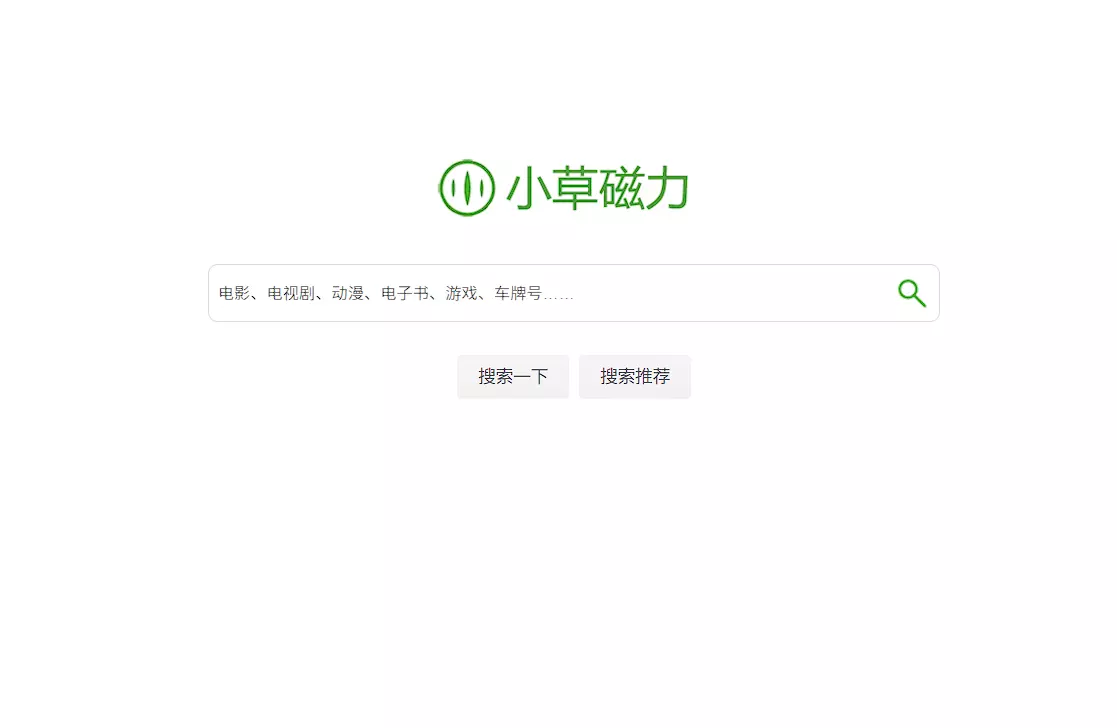The height and width of the screenshot is (728, 1117).
Task: Click the character 小 in the logo
Action: 529,188
